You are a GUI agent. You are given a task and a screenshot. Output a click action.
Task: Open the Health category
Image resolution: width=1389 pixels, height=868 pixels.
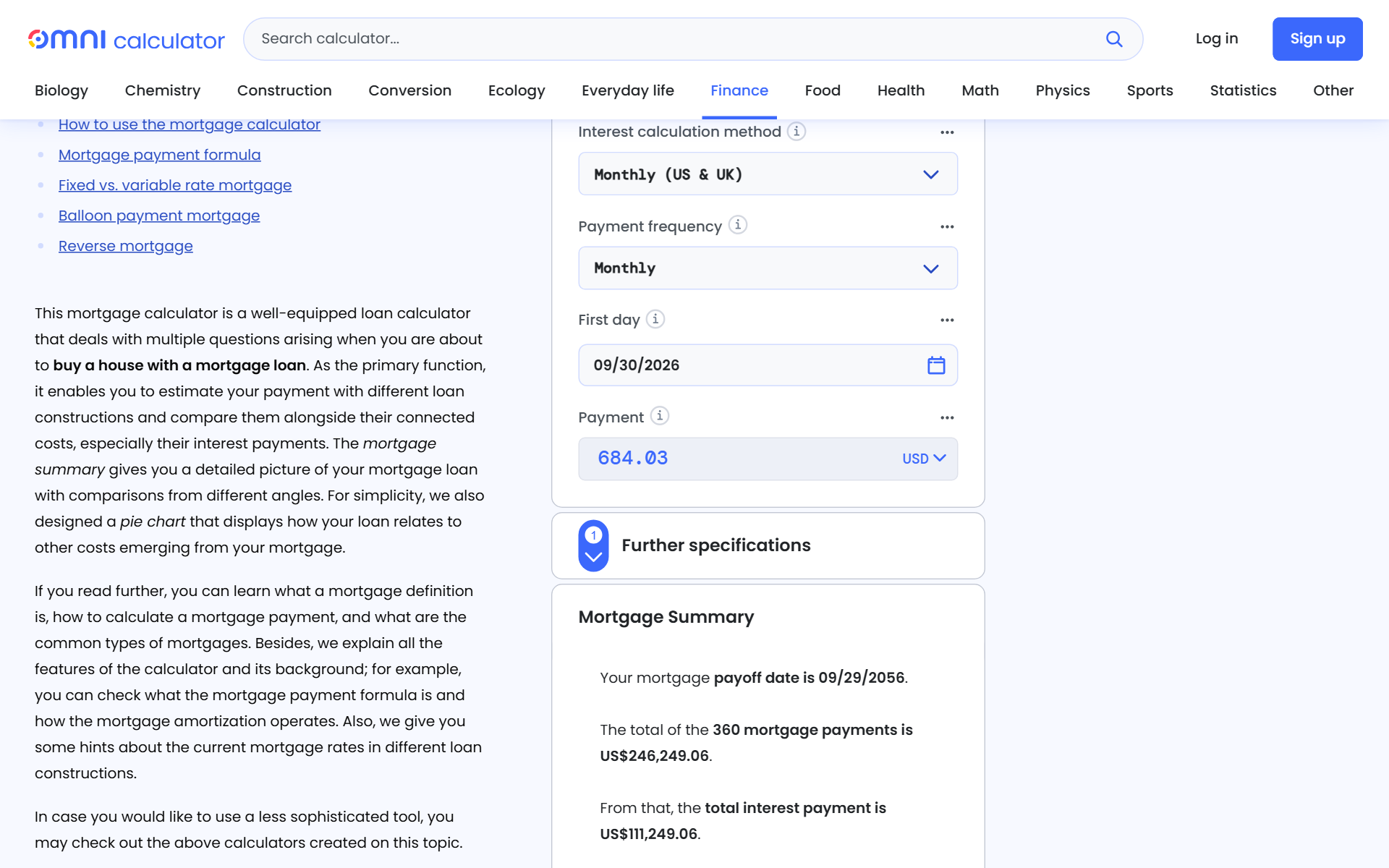901,90
